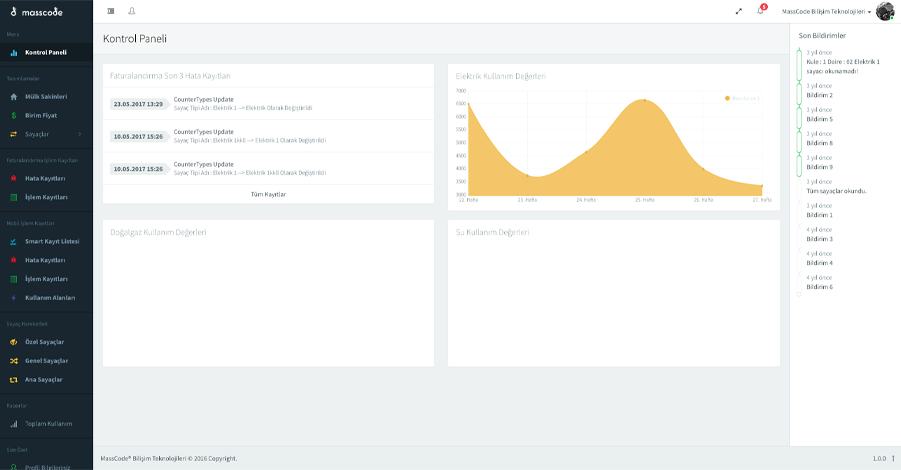Open the MassCode Bilişim Teknolojileri user dropdown
The height and width of the screenshot is (470, 901).
(x=826, y=11)
